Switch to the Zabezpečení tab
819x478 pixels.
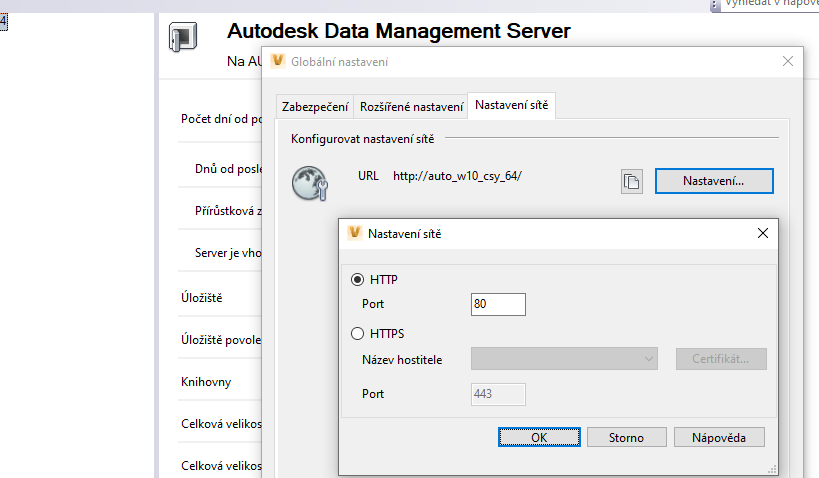coord(315,106)
